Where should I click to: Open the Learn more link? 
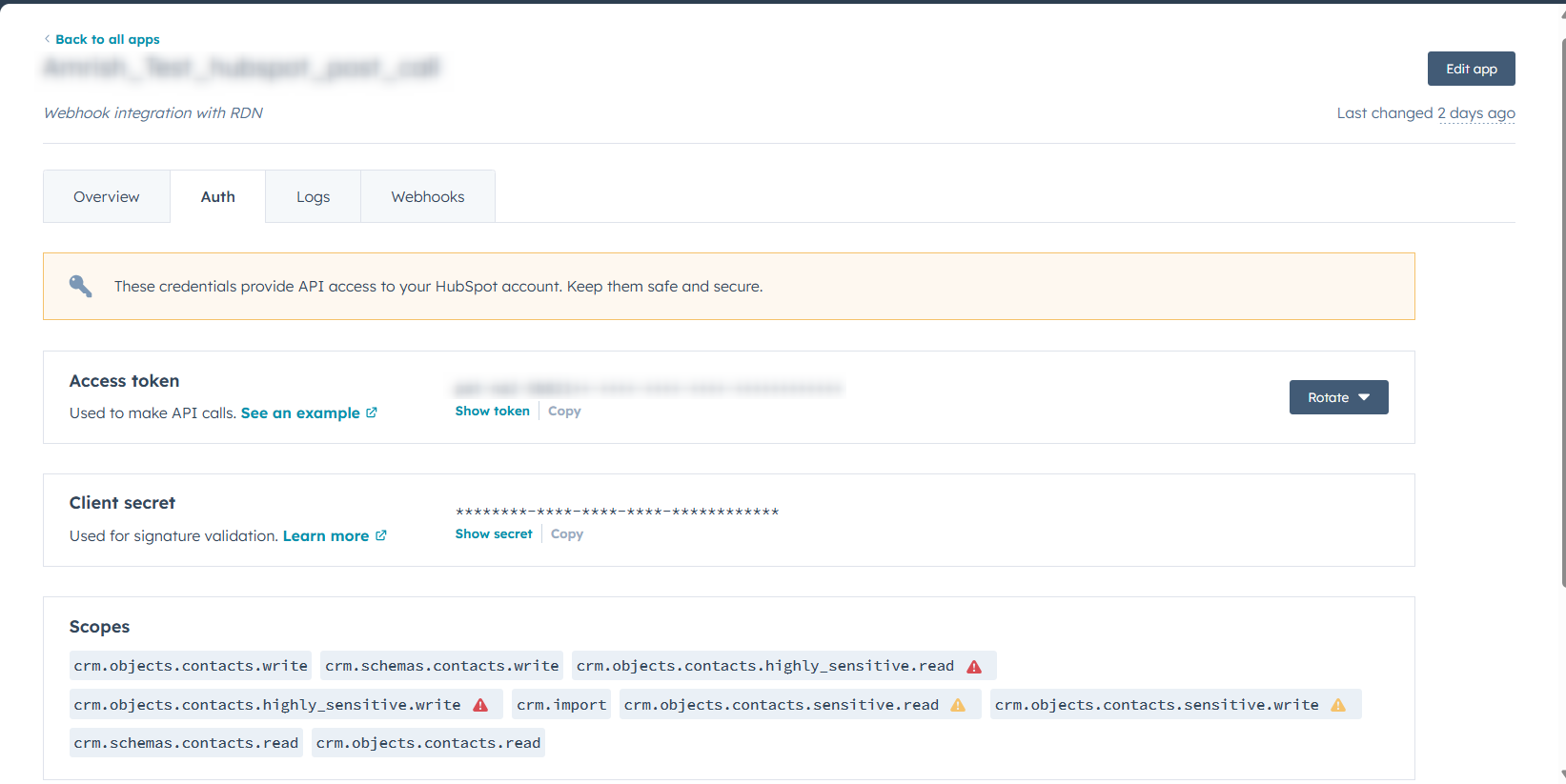tap(326, 535)
